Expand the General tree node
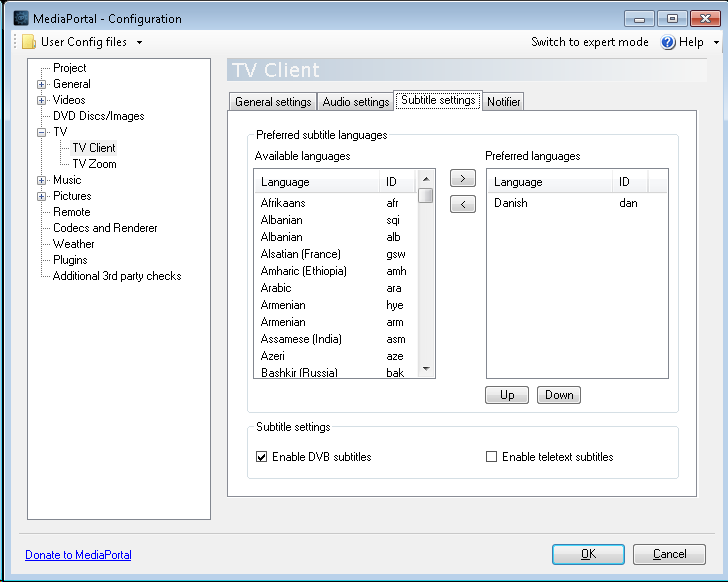This screenshot has height=582, width=728. (41, 84)
